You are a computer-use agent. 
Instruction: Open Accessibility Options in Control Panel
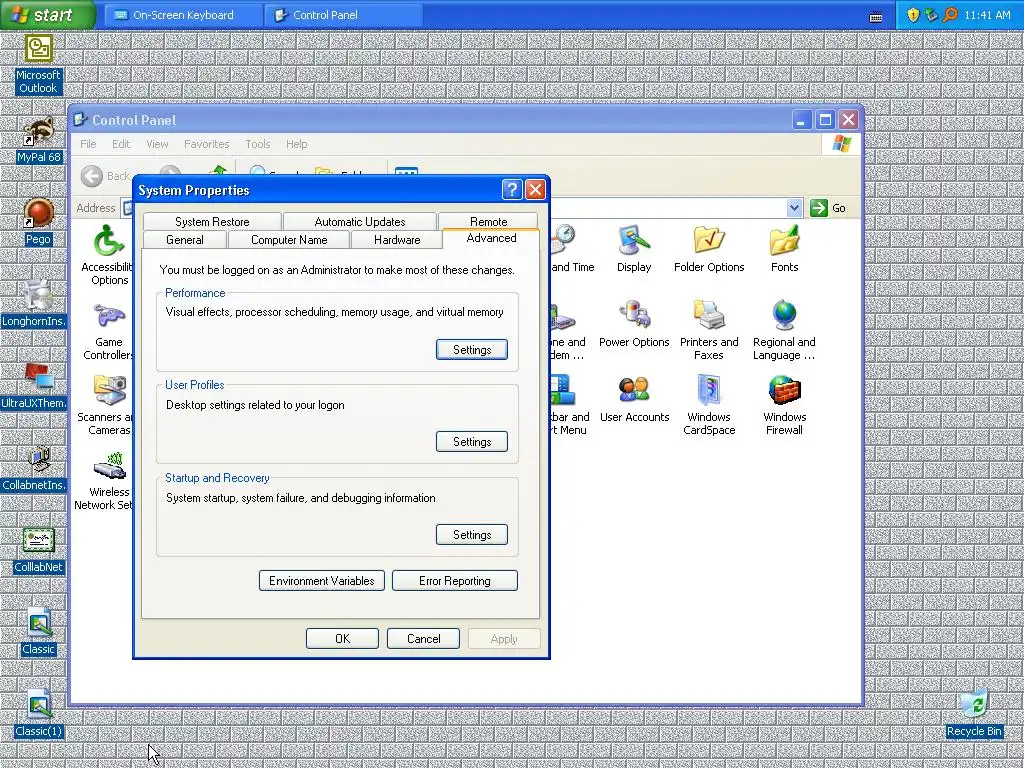tap(108, 255)
